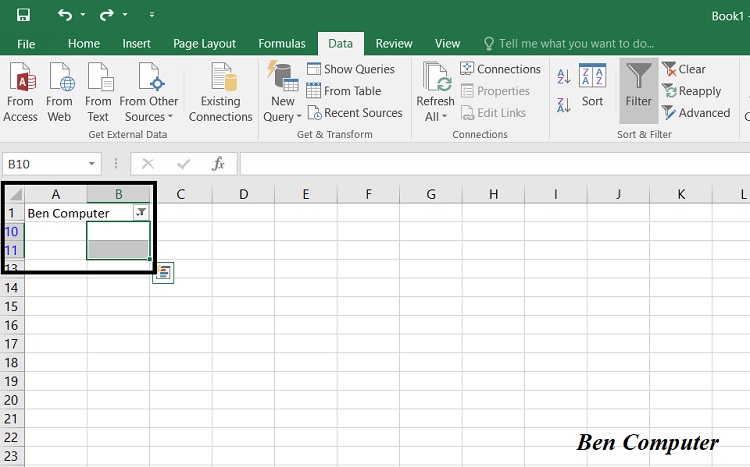
Task: Open the Name Box dropdown arrow
Action: pyautogui.click(x=91, y=164)
